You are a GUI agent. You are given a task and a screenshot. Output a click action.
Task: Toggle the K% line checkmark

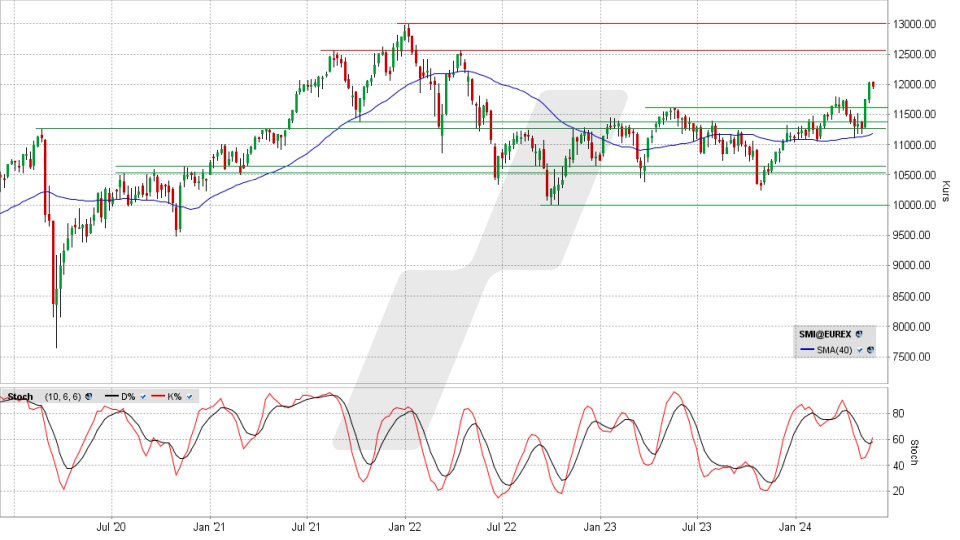[189, 397]
